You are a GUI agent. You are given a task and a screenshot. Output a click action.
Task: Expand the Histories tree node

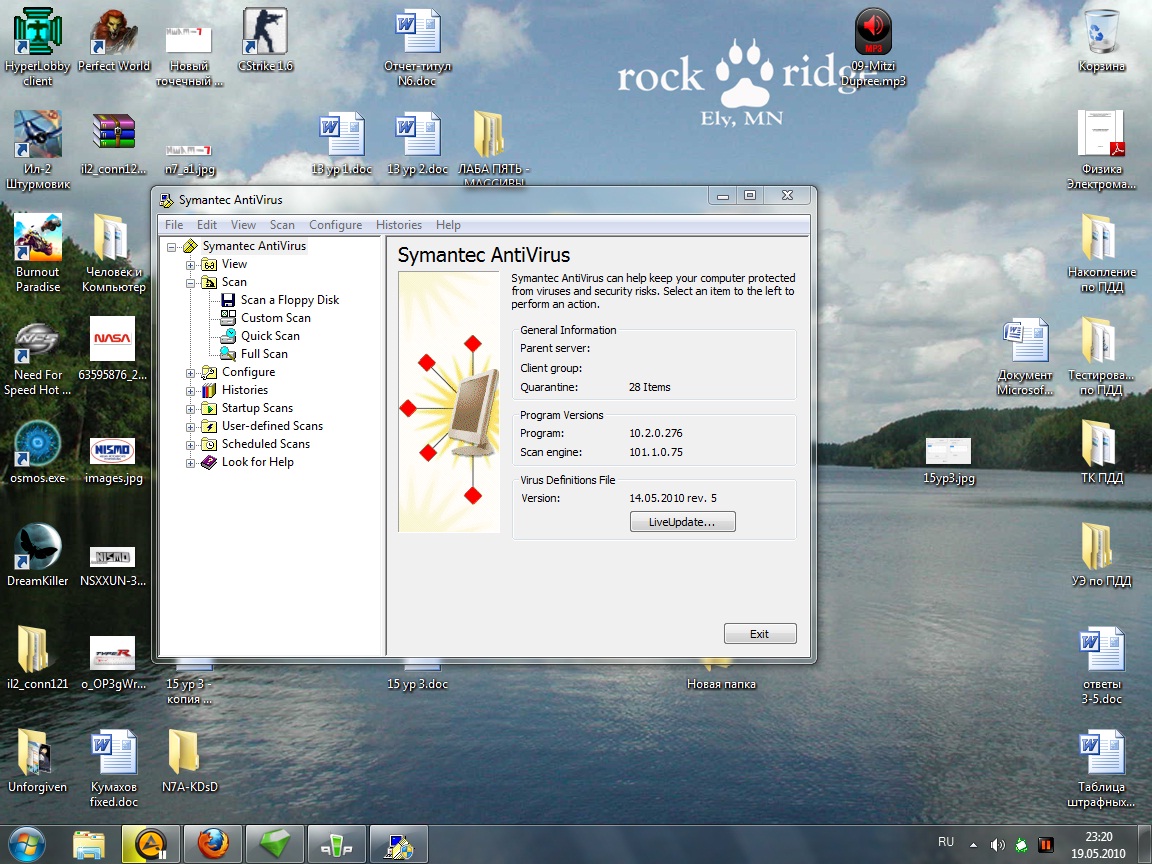[x=190, y=391]
